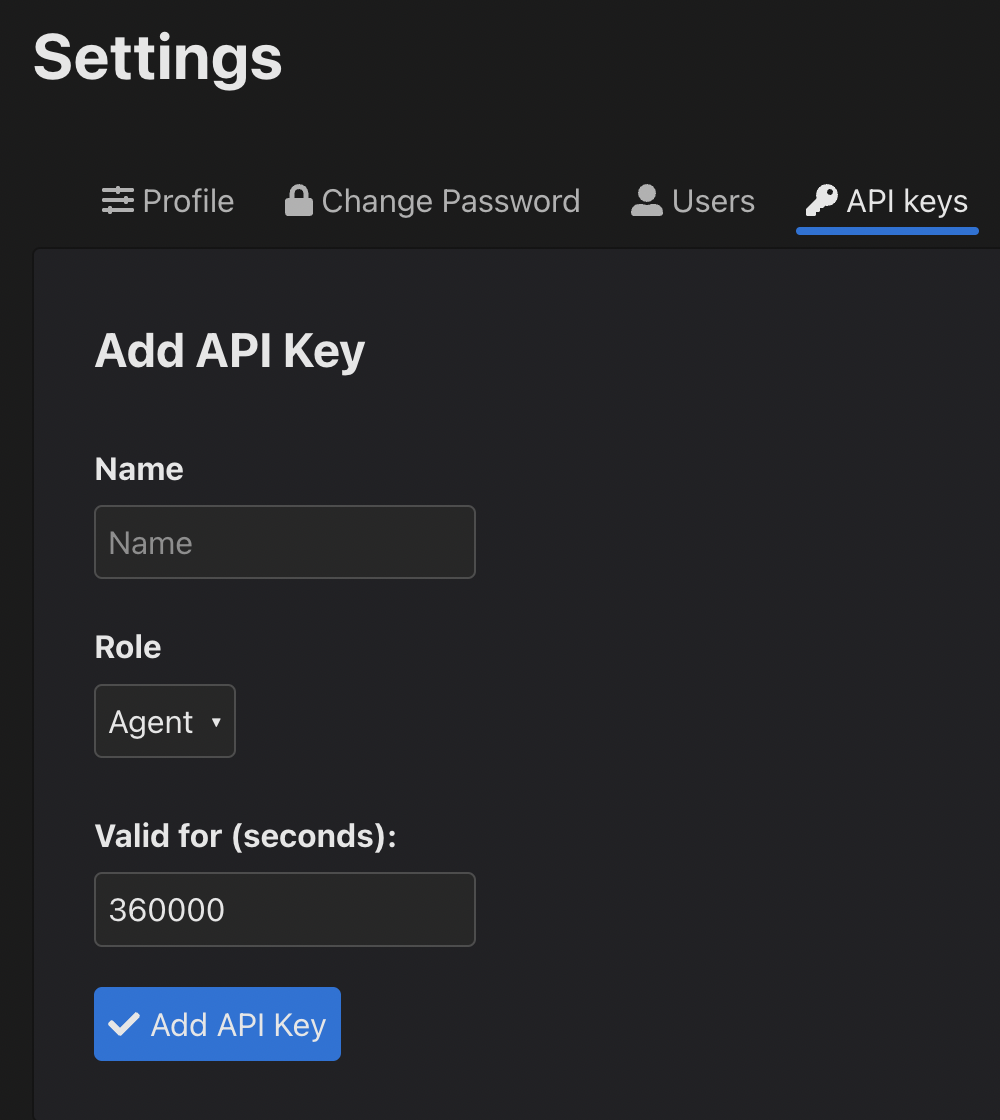Click the Valid for field containing 360000
Screen dimensions: 1000x1120
[284, 909]
